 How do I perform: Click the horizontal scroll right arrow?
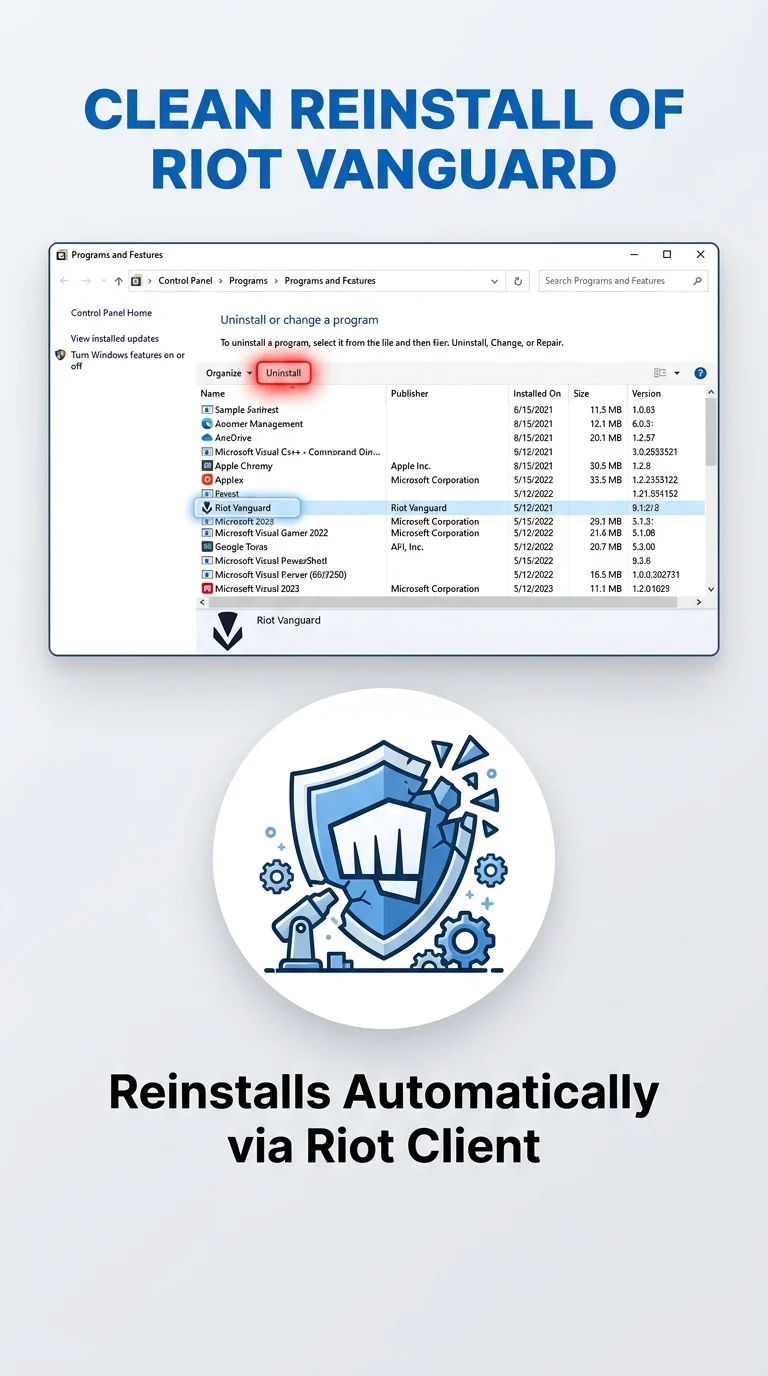[x=699, y=603]
